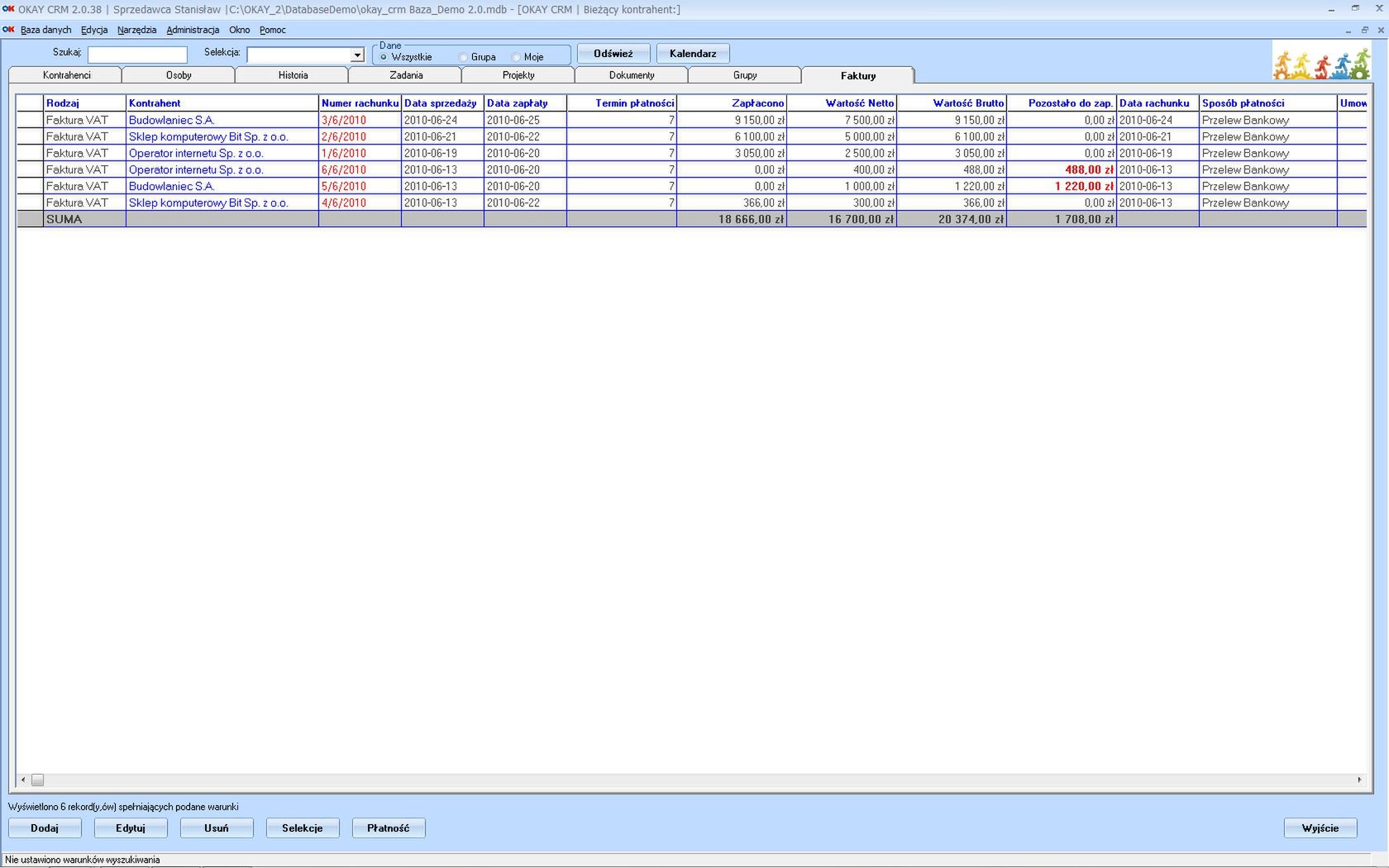Switch to the Dokumenty tab
This screenshot has height=868, width=1389.
(x=632, y=75)
